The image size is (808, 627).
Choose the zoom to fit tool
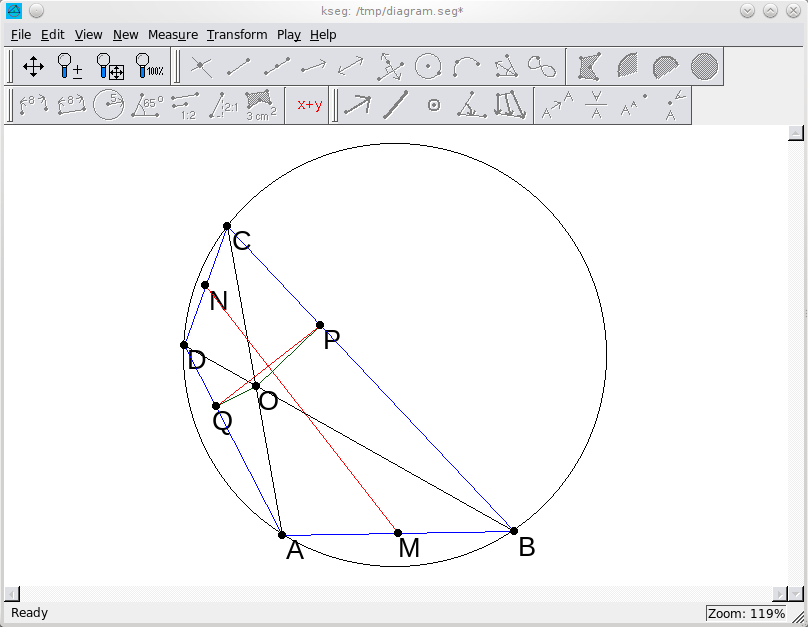pyautogui.click(x=110, y=67)
